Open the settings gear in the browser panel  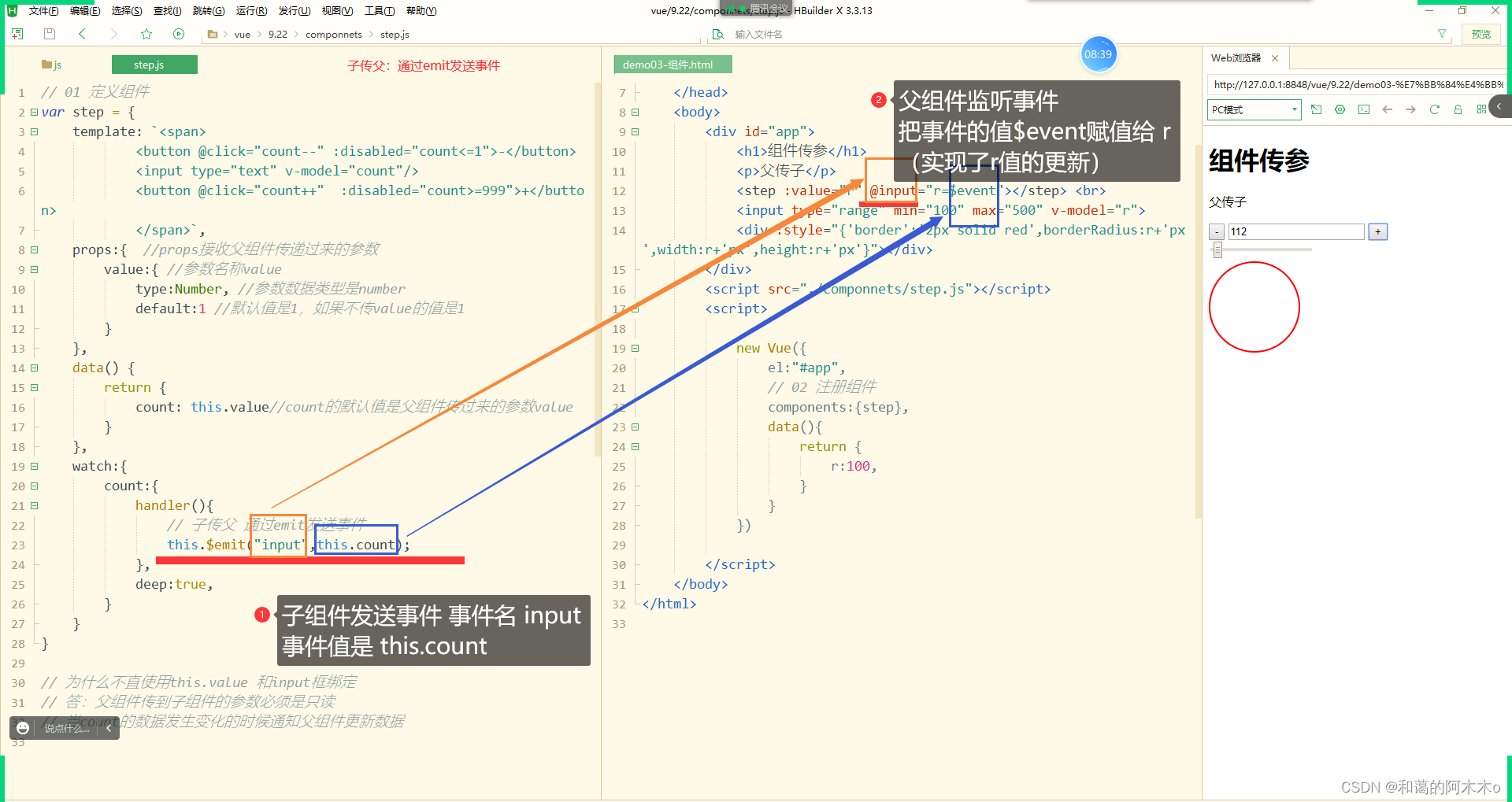[1340, 109]
